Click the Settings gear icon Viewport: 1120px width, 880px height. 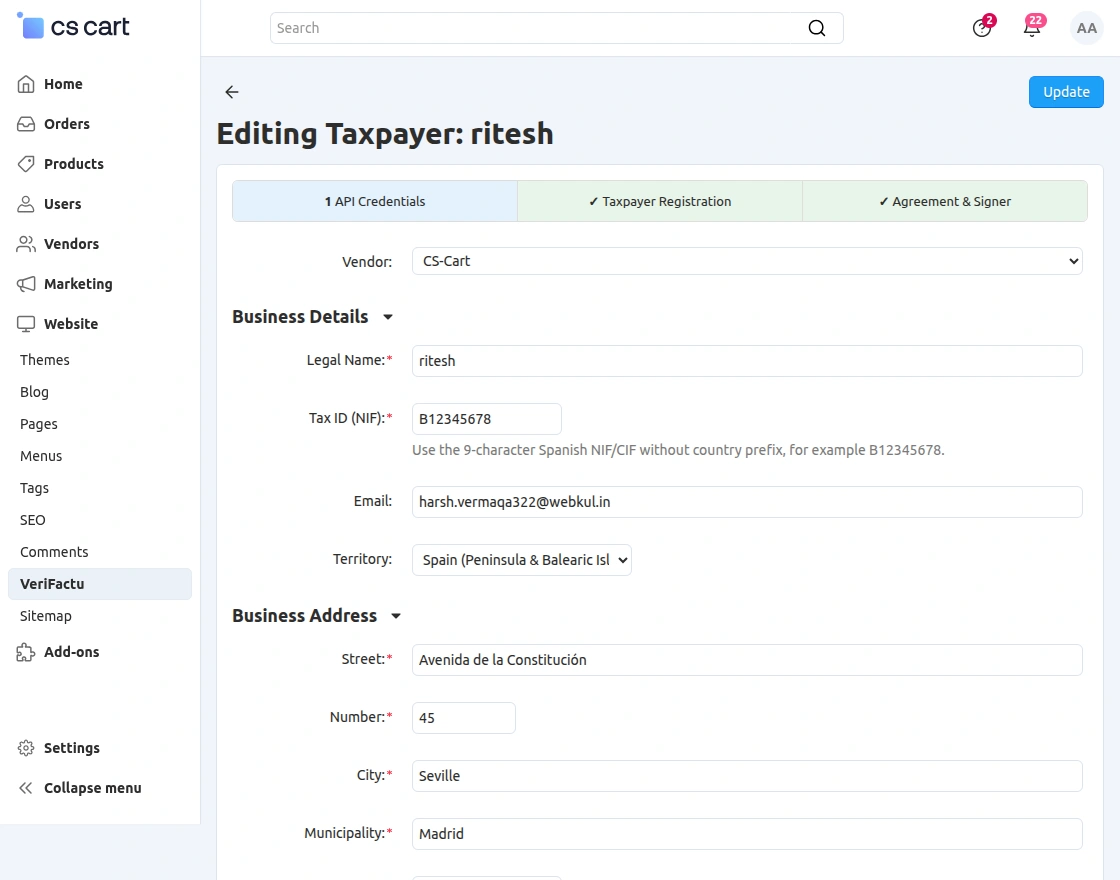(x=26, y=748)
